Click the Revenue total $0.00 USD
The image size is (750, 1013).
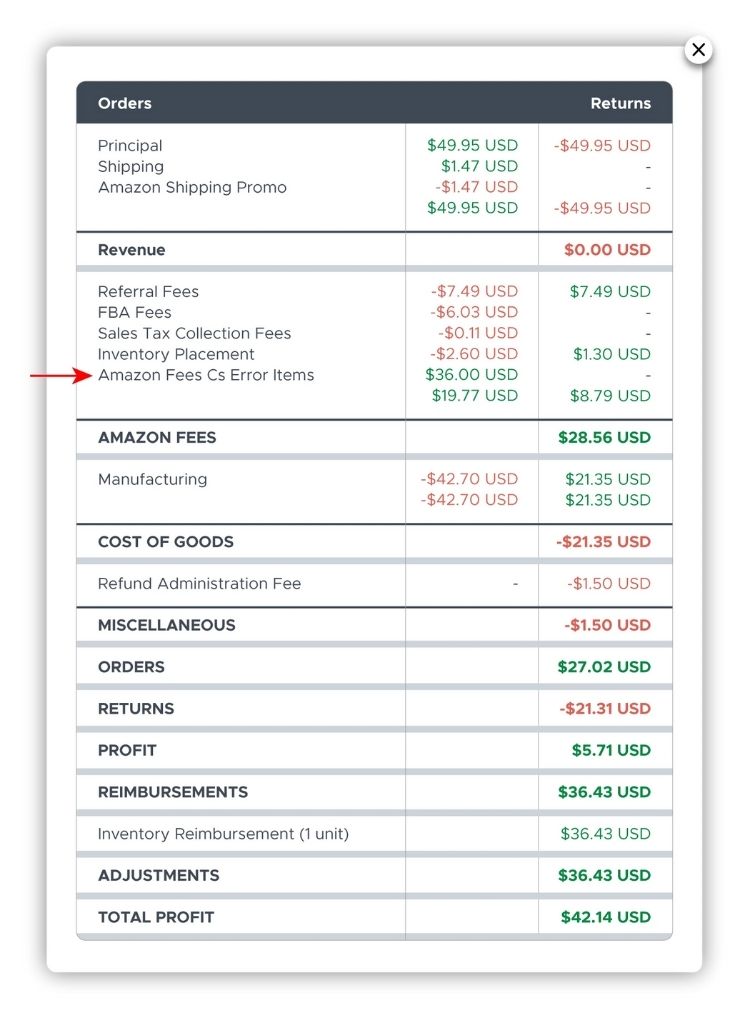[607, 250]
